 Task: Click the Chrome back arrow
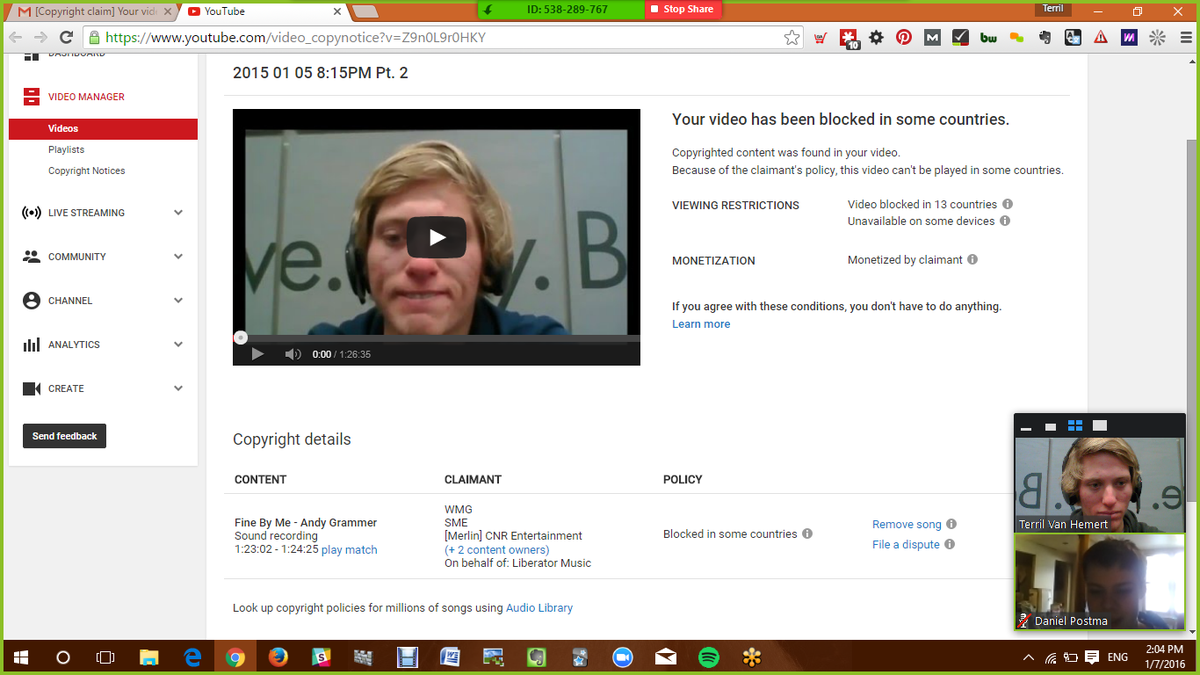[x=14, y=37]
